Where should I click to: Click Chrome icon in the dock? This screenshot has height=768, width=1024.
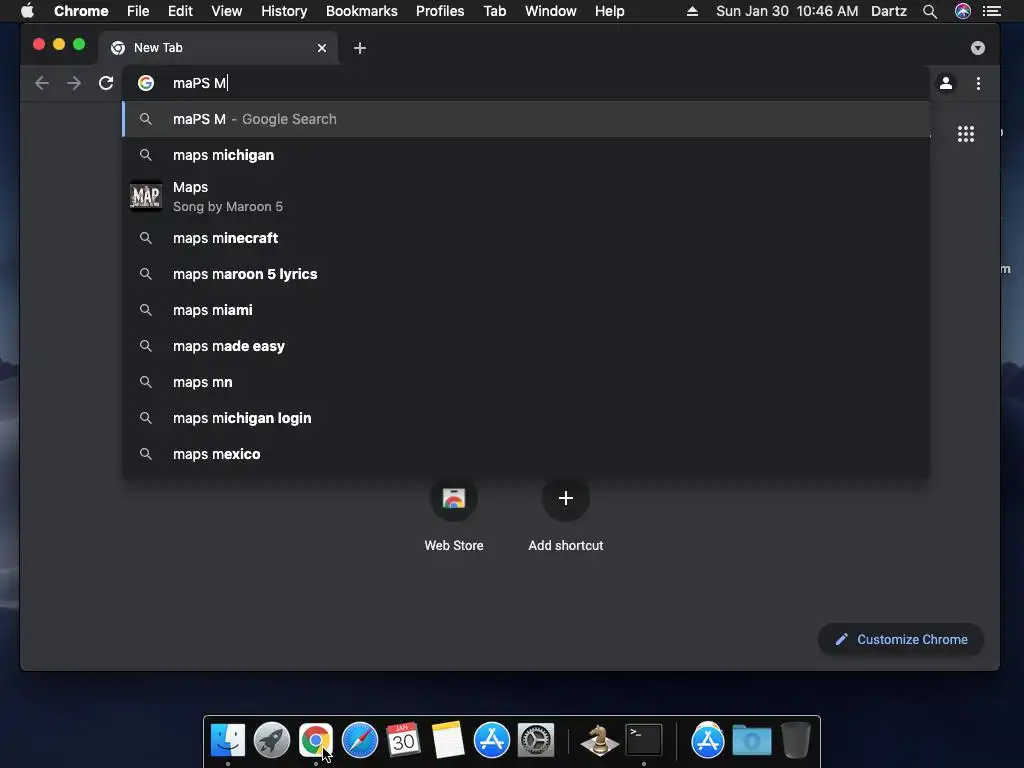[316, 740]
